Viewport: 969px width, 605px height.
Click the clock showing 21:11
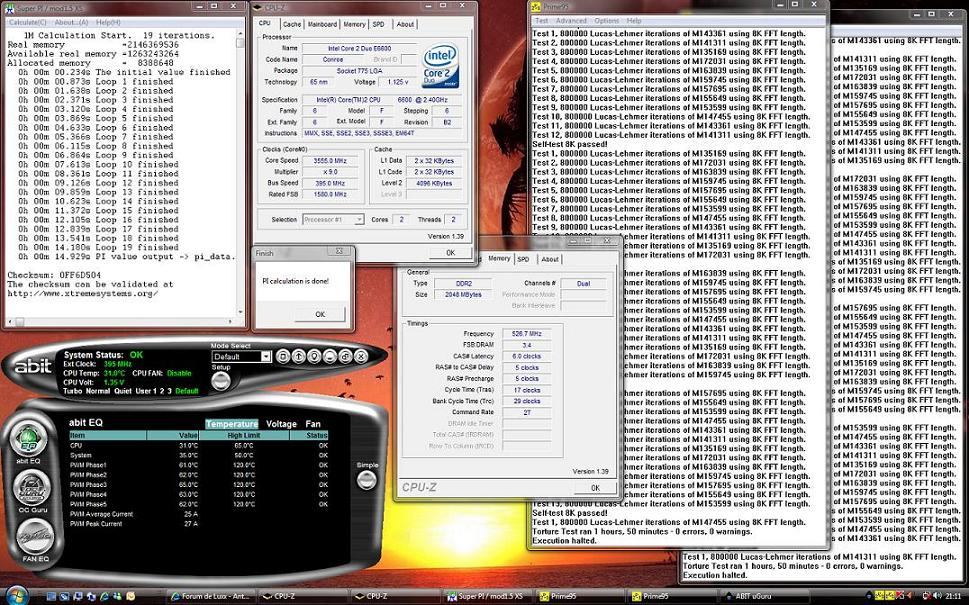(952, 596)
